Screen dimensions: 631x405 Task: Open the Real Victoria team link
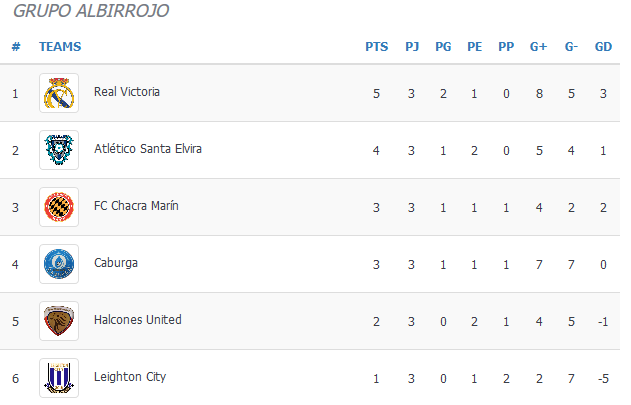[x=127, y=92]
